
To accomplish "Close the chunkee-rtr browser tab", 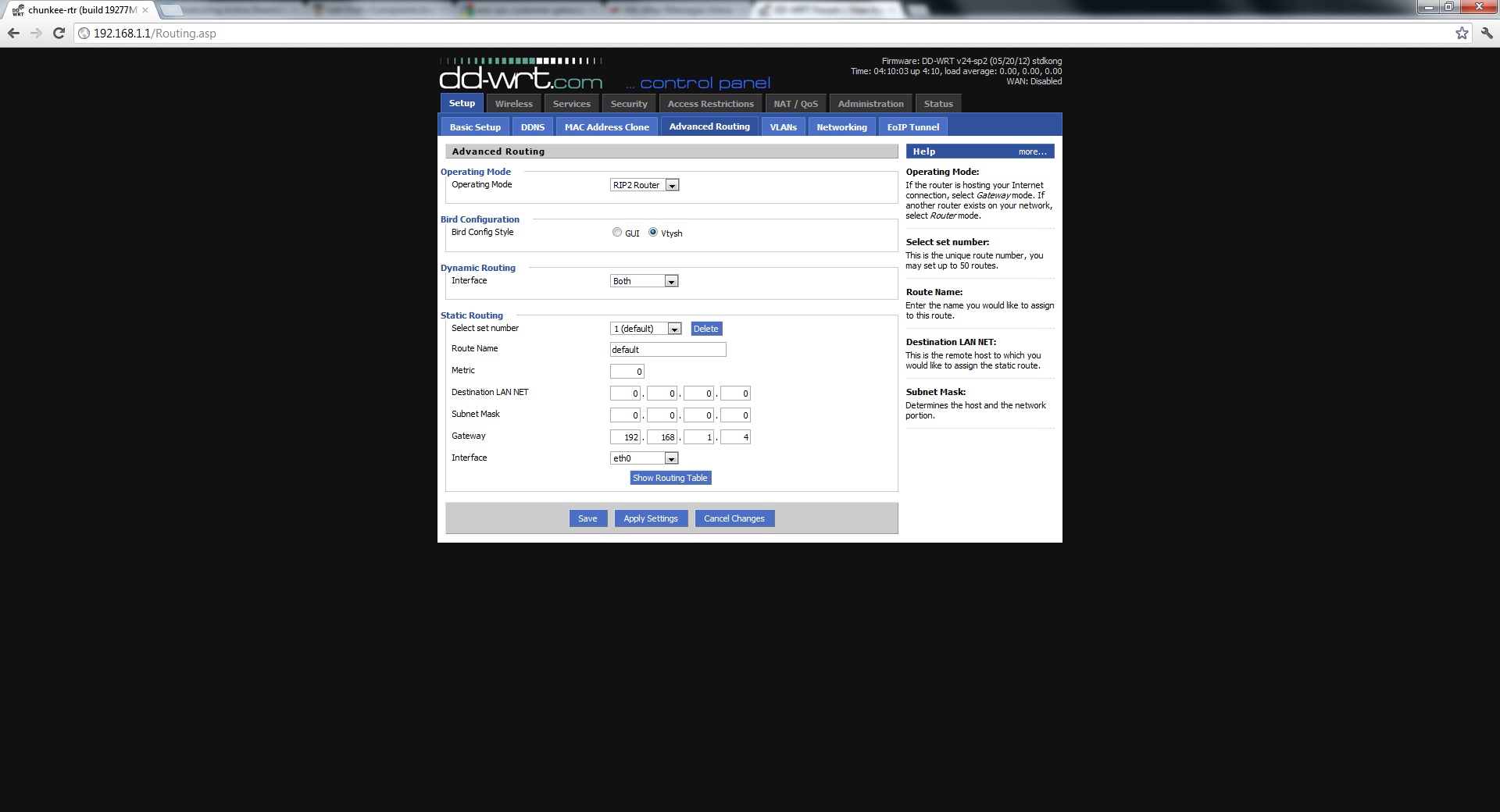I will tap(145, 10).
